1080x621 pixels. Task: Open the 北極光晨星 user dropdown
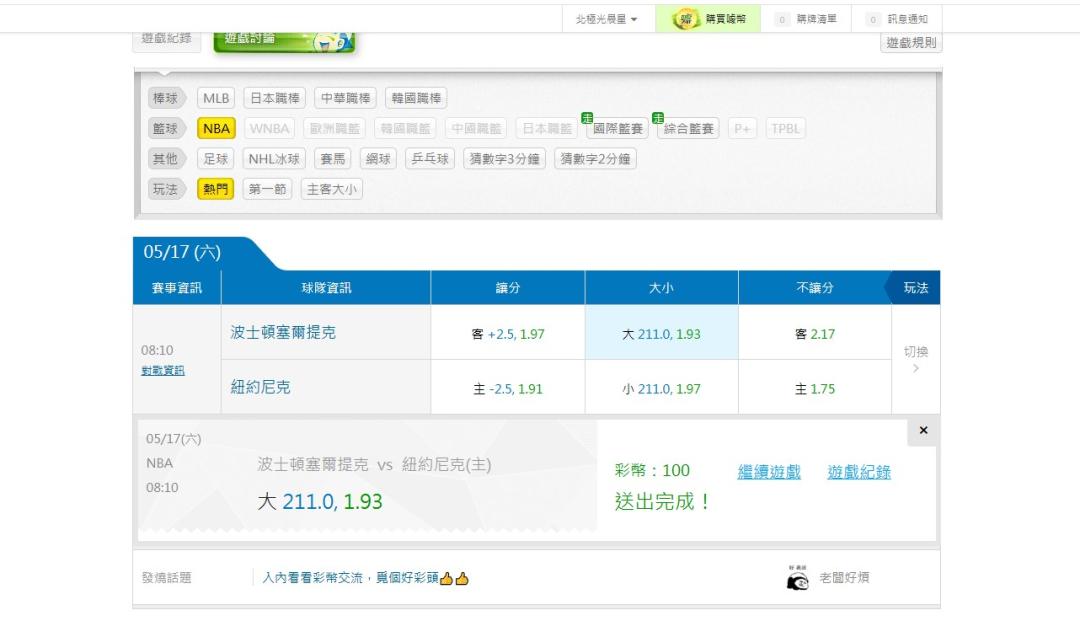pos(606,19)
